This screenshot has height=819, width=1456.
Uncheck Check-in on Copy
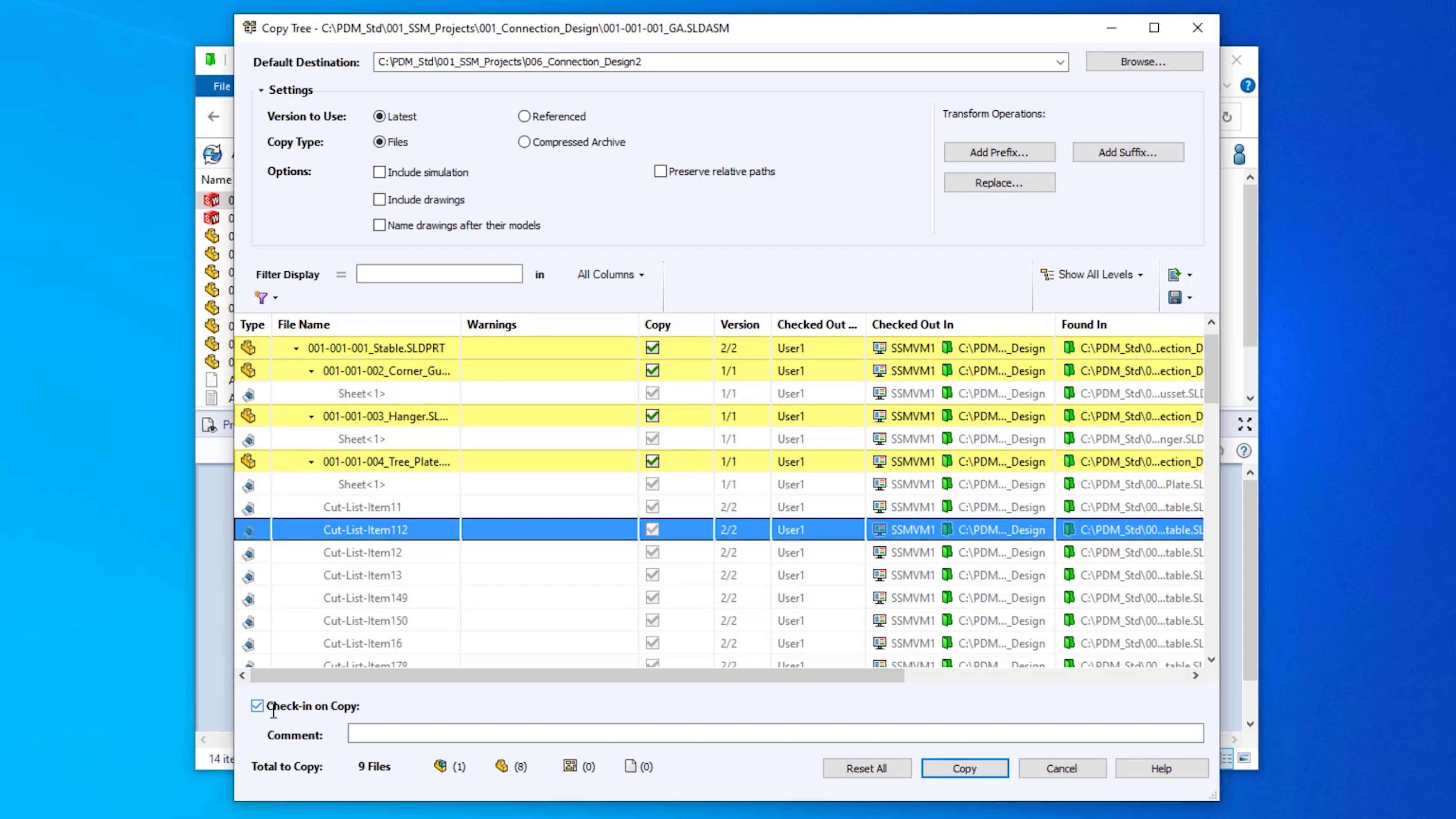click(257, 705)
